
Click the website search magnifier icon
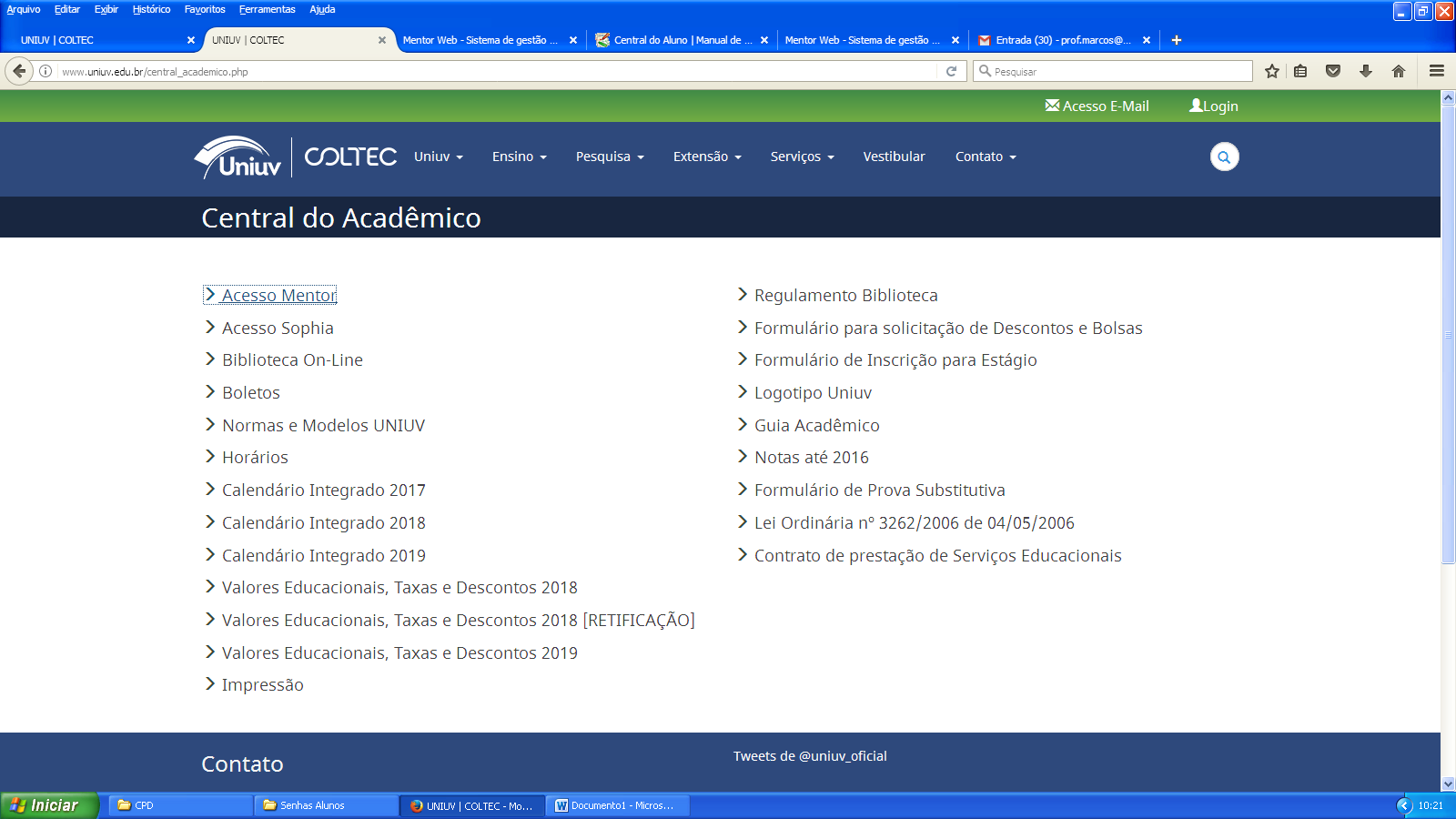click(x=1224, y=157)
